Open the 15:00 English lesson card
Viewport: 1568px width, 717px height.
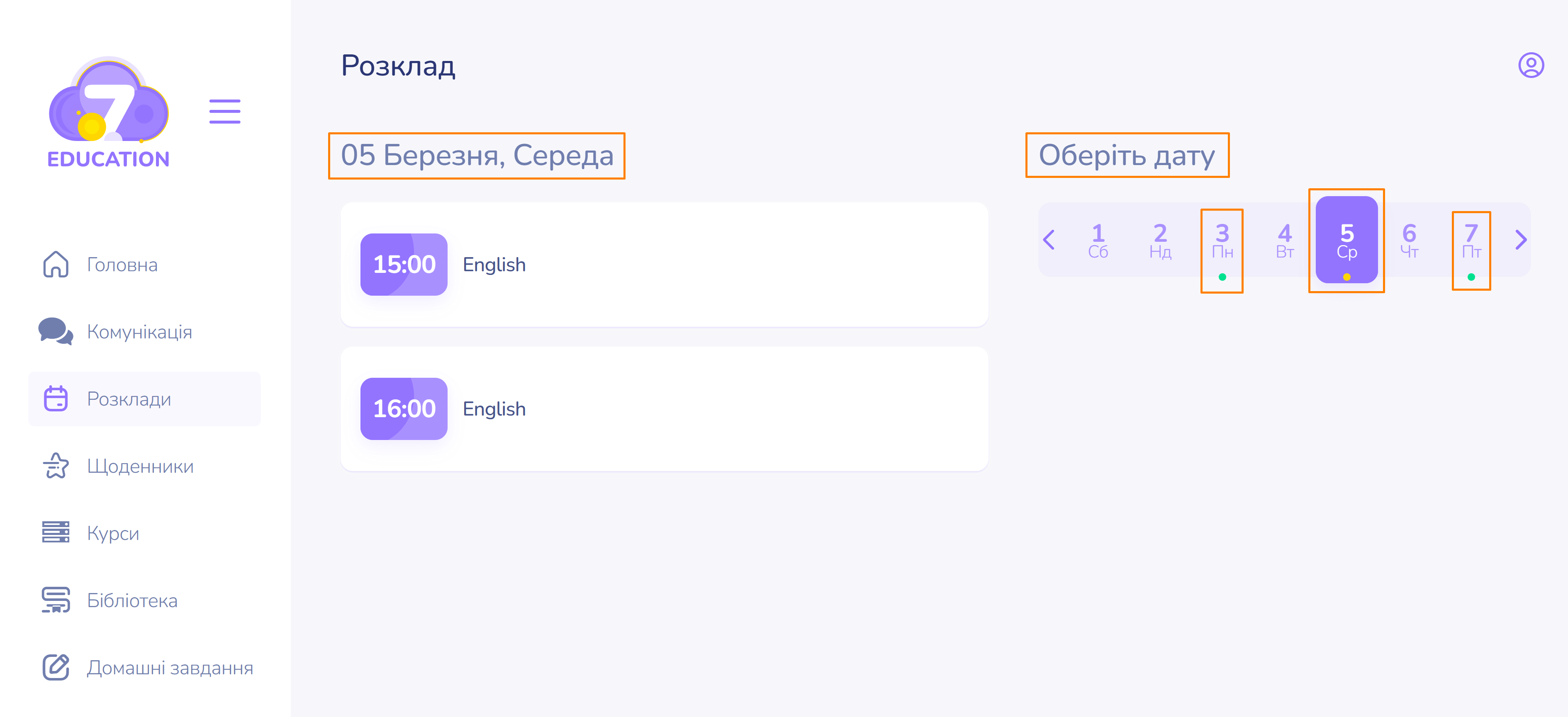point(664,265)
